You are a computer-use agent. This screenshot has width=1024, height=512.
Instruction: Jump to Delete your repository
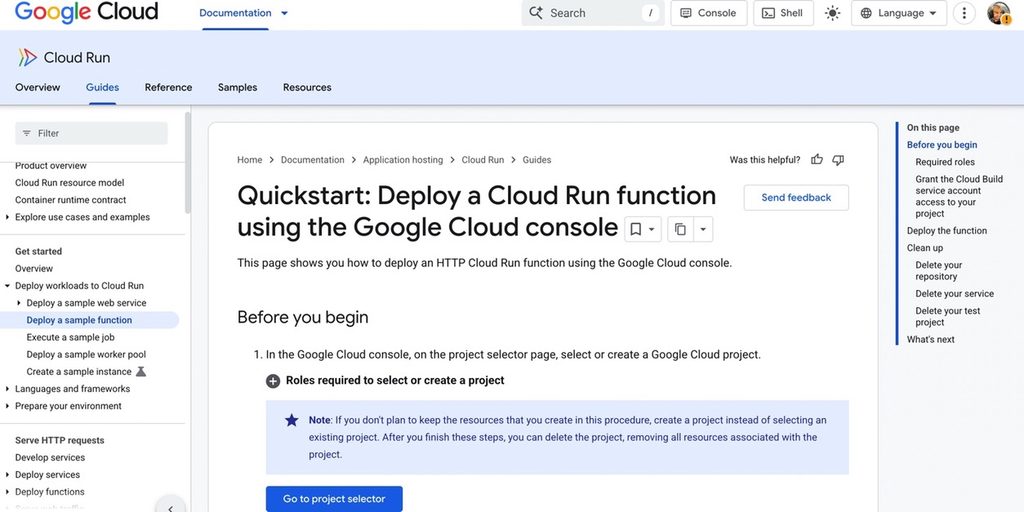938,271
